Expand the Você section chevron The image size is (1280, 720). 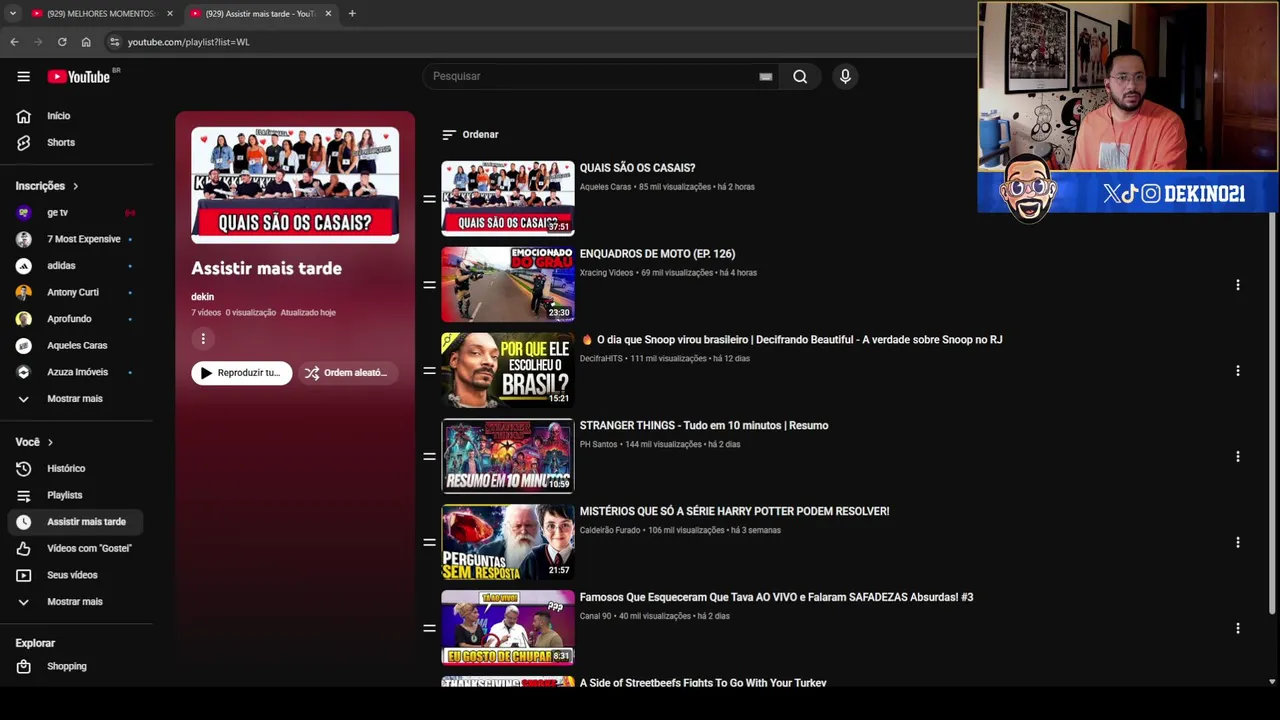50,442
